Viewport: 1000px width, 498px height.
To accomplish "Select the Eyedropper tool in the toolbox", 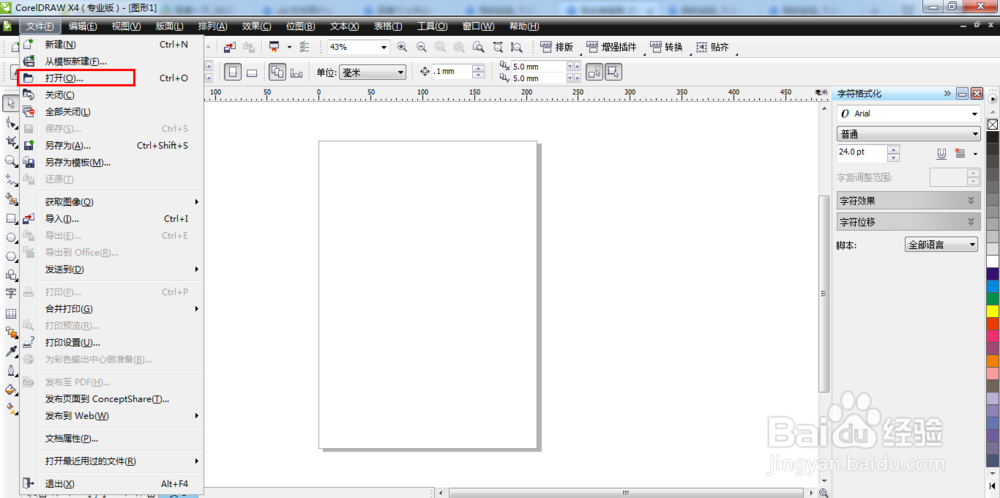I will click(x=11, y=351).
